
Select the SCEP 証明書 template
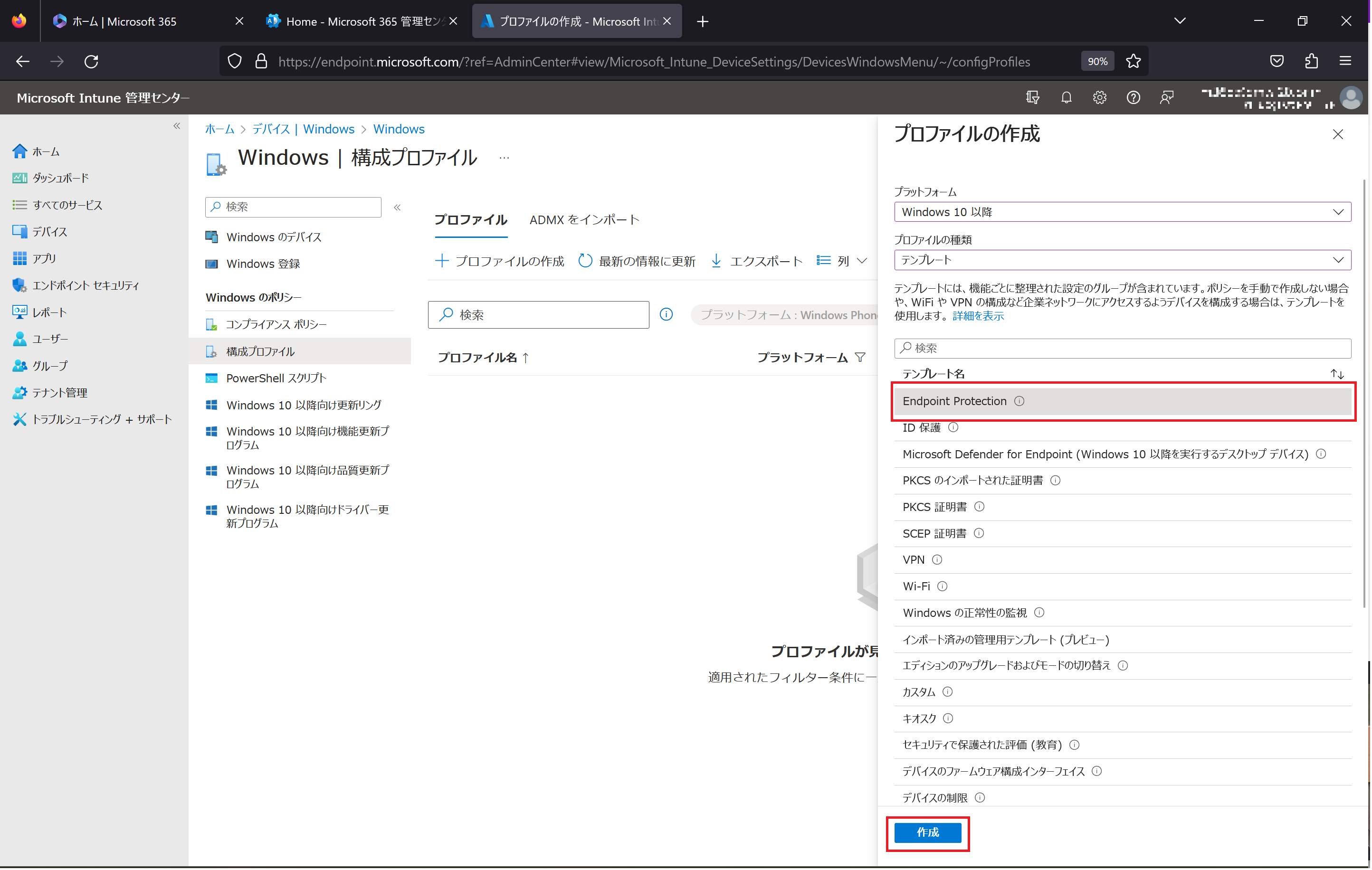coord(1123,533)
